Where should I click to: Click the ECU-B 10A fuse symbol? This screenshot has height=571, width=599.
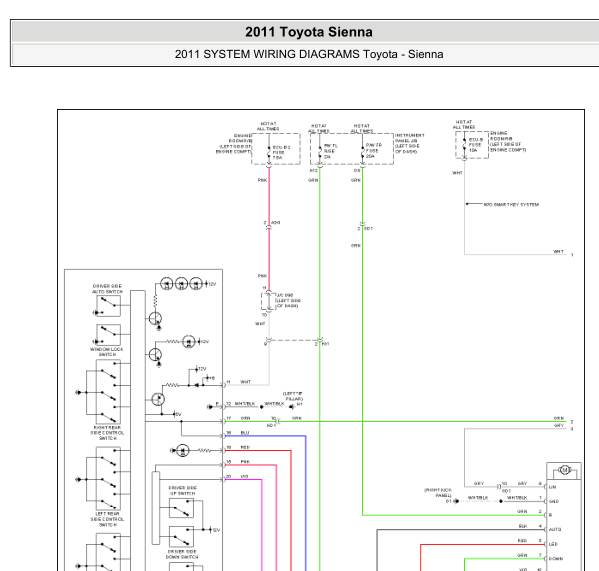465,145
